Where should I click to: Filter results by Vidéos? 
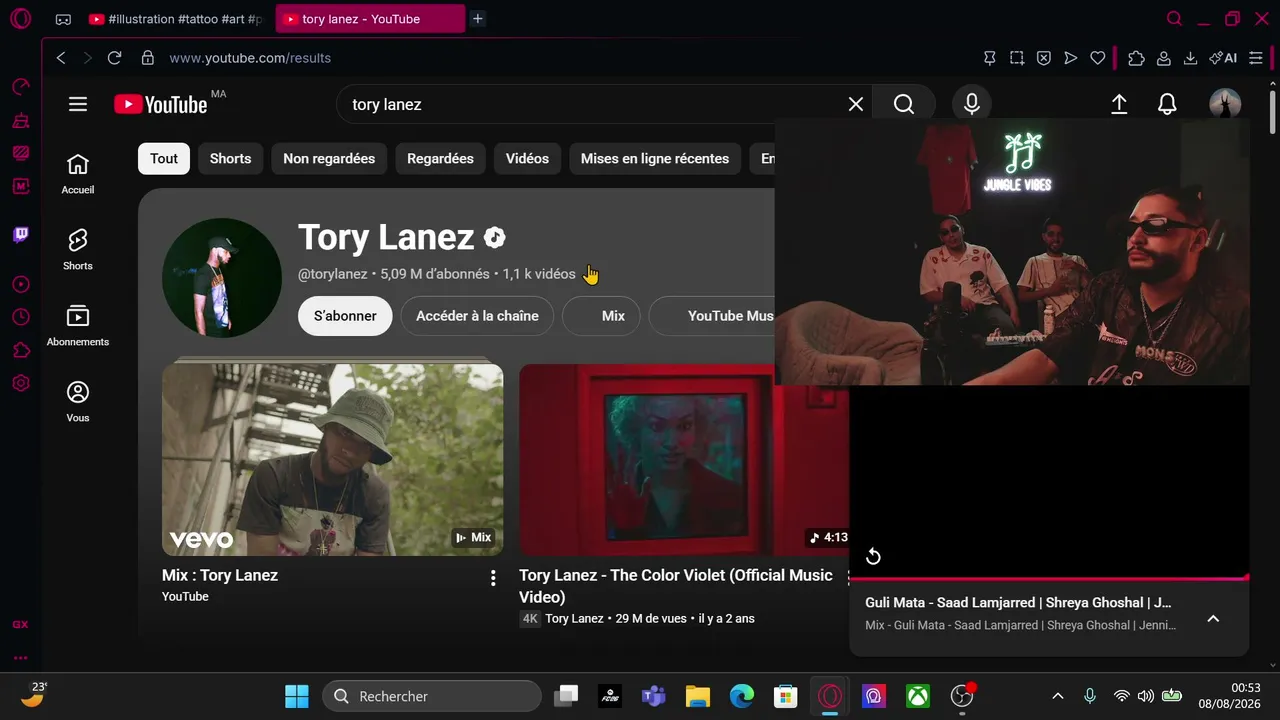pyautogui.click(x=527, y=158)
